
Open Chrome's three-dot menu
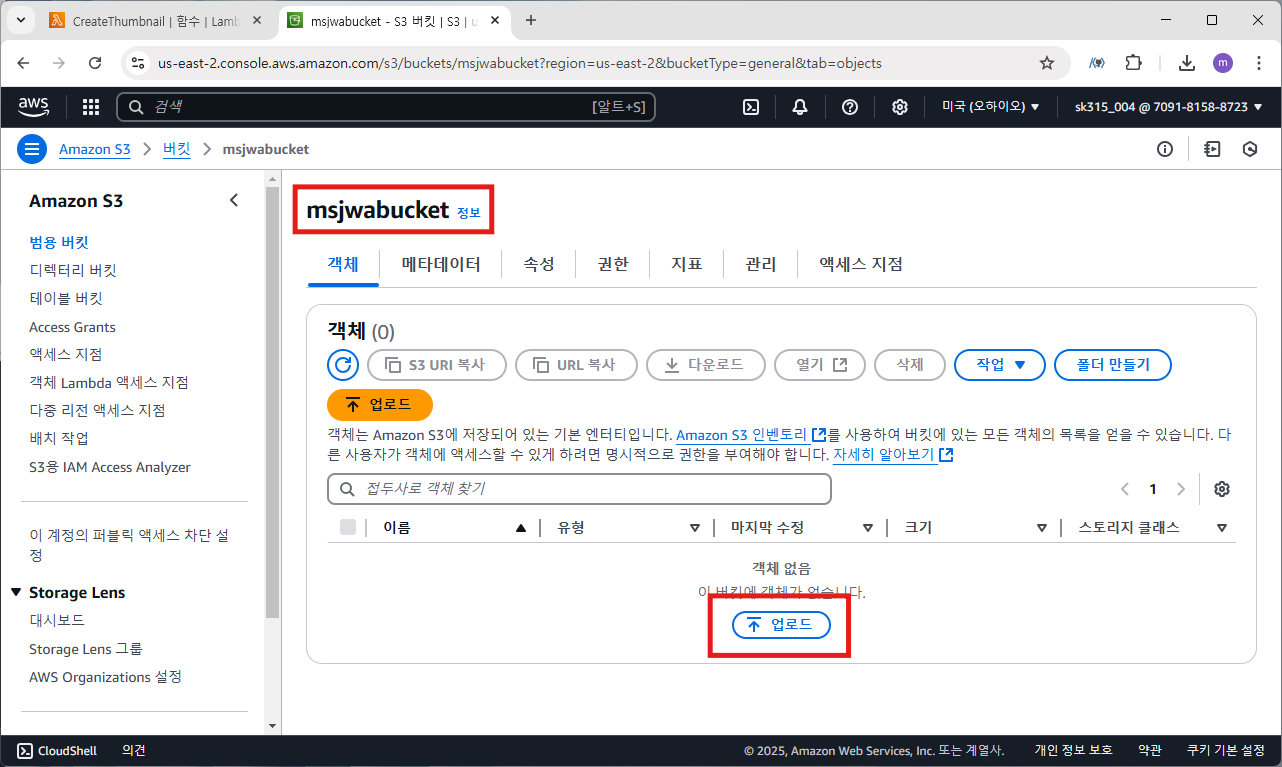(x=1257, y=63)
